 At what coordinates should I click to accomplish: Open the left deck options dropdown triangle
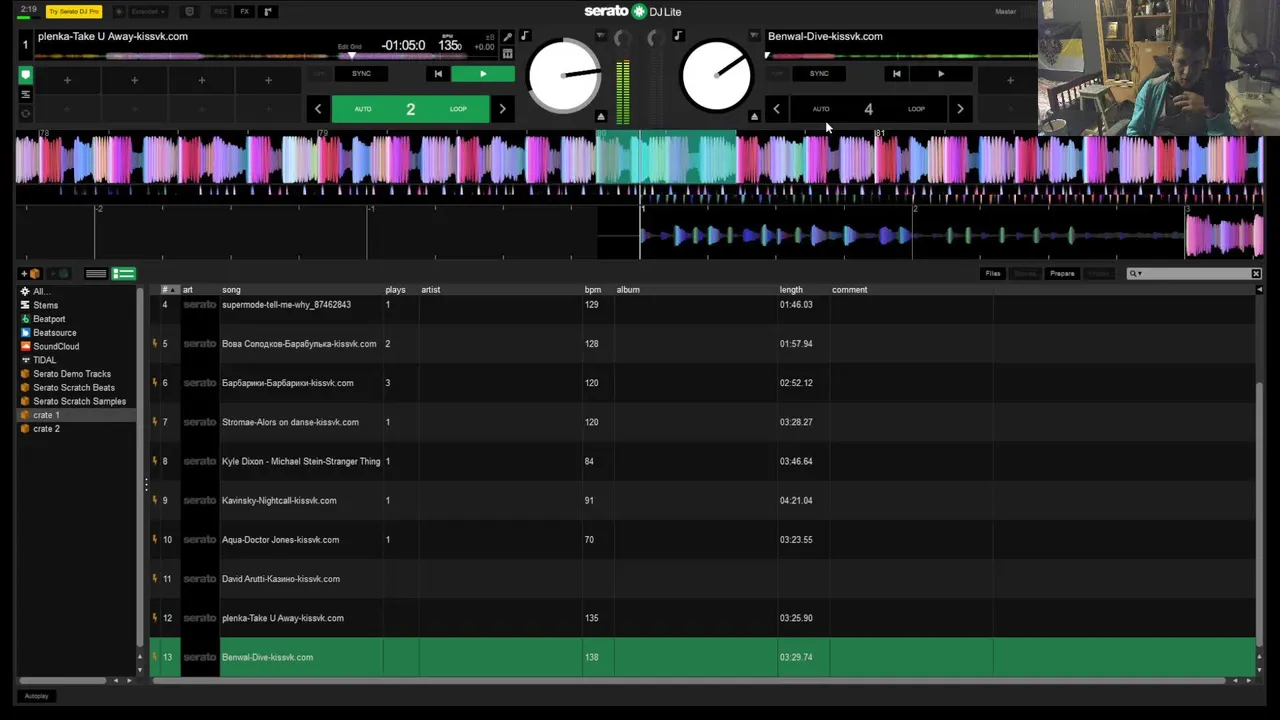pyautogui.click(x=601, y=36)
